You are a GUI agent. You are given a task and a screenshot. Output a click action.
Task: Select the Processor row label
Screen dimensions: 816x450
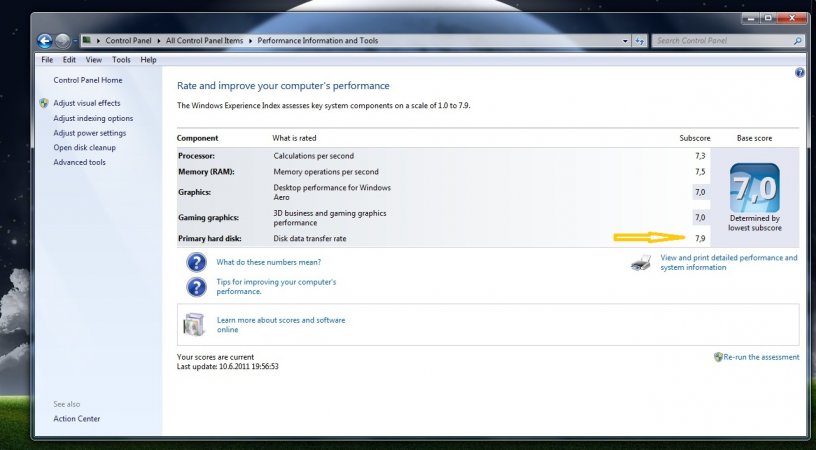(x=196, y=156)
